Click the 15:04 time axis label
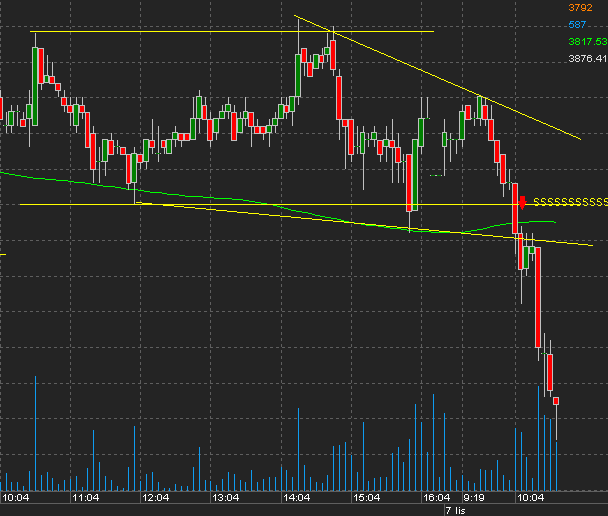 click(366, 497)
